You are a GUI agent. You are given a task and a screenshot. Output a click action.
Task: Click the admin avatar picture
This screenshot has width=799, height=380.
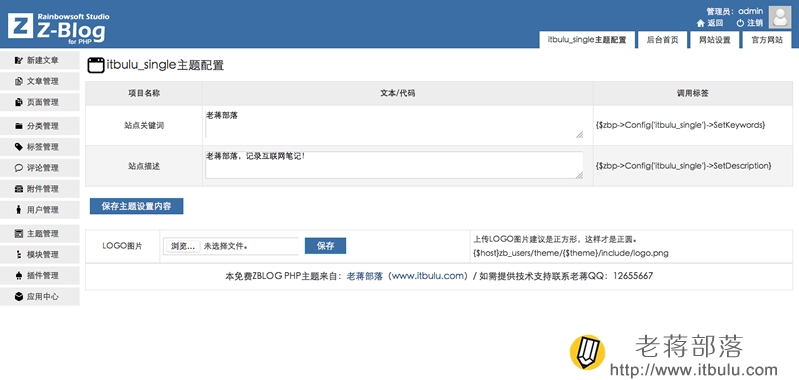780,17
